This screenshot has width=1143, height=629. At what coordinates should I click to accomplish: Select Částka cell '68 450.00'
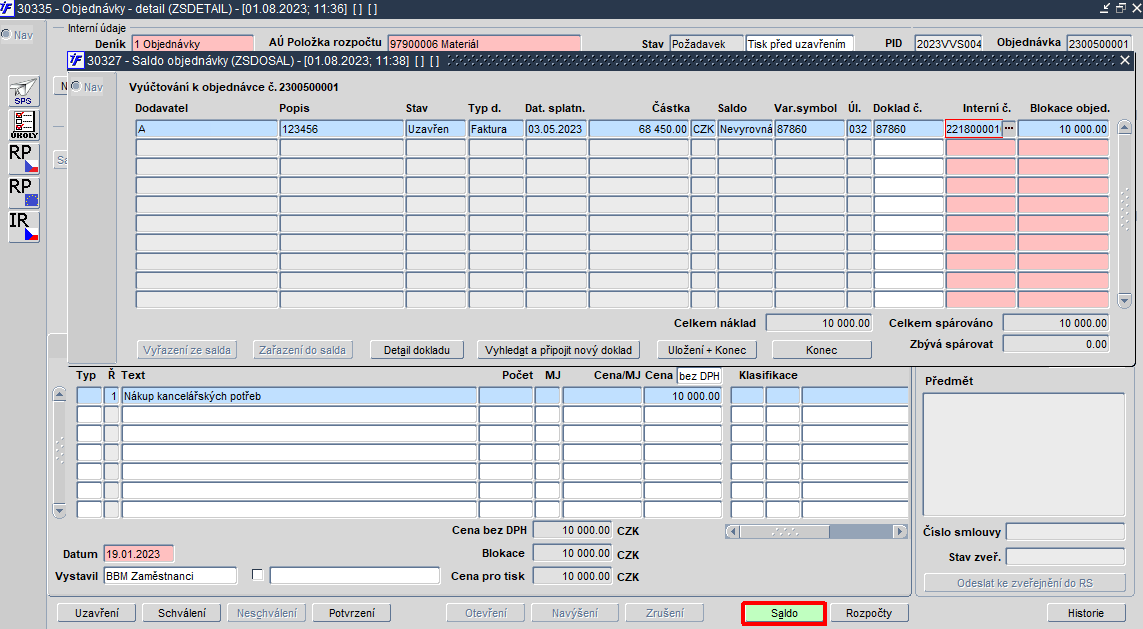point(639,129)
